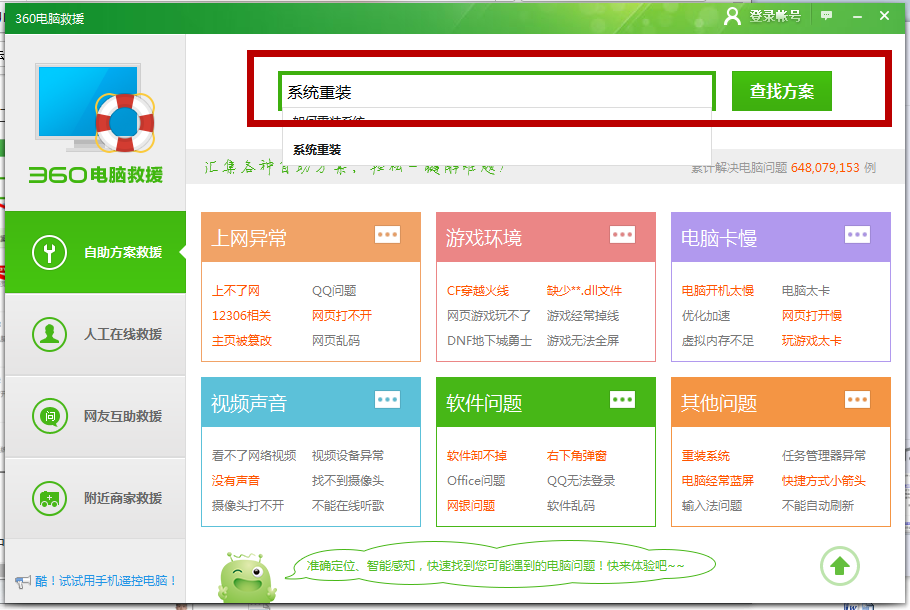Open the 没有声音 solution
This screenshot has width=910, height=610.
[x=236, y=481]
